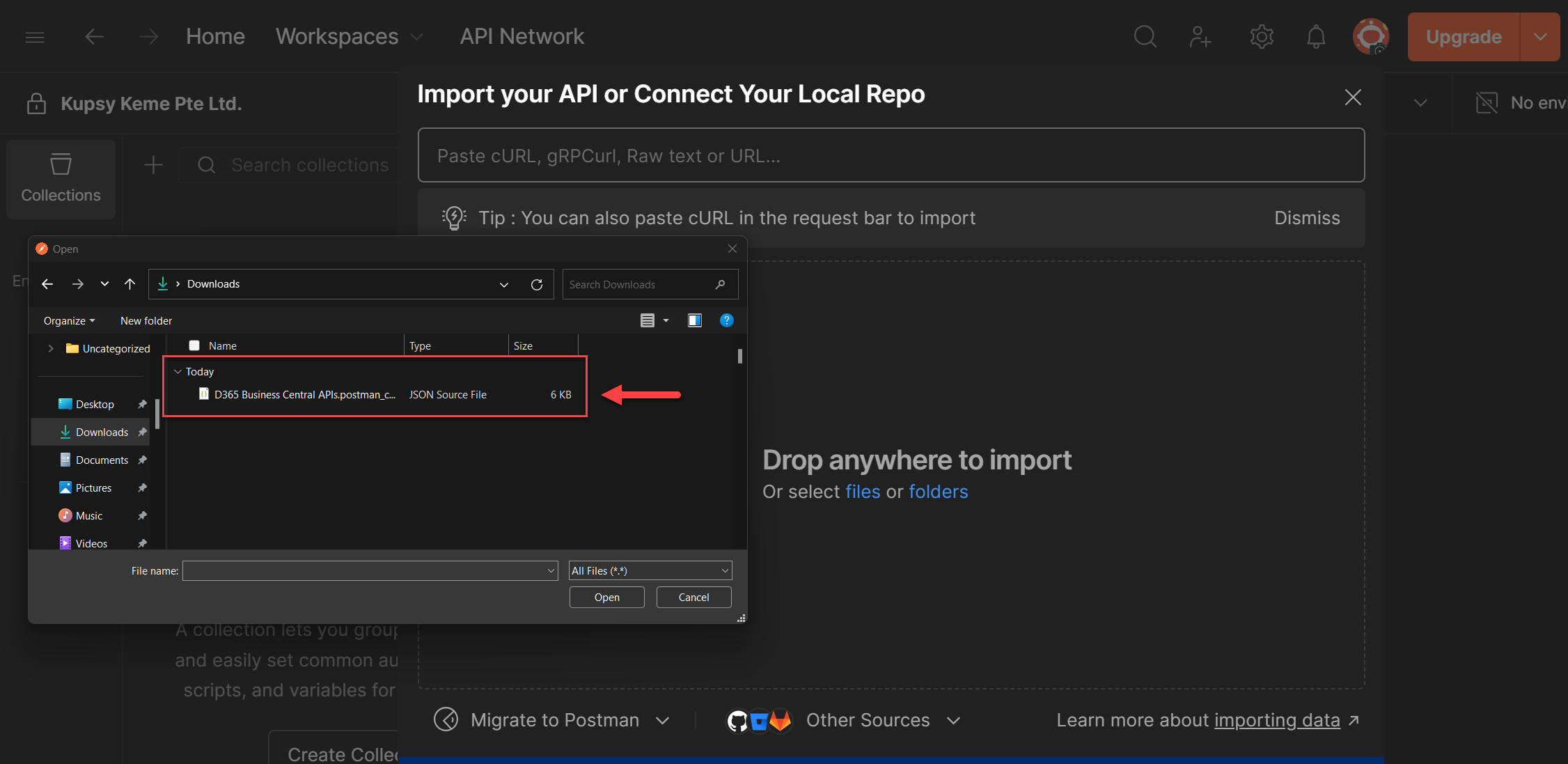1568x764 pixels.
Task: Click the invite collaborators icon
Action: click(x=1200, y=36)
